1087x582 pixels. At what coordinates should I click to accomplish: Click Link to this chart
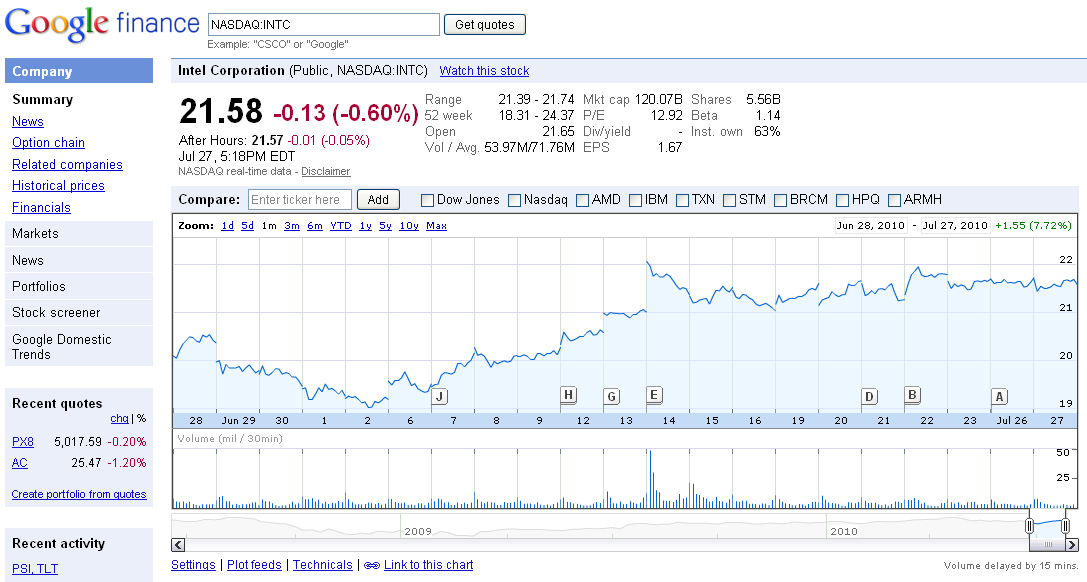(x=428, y=565)
